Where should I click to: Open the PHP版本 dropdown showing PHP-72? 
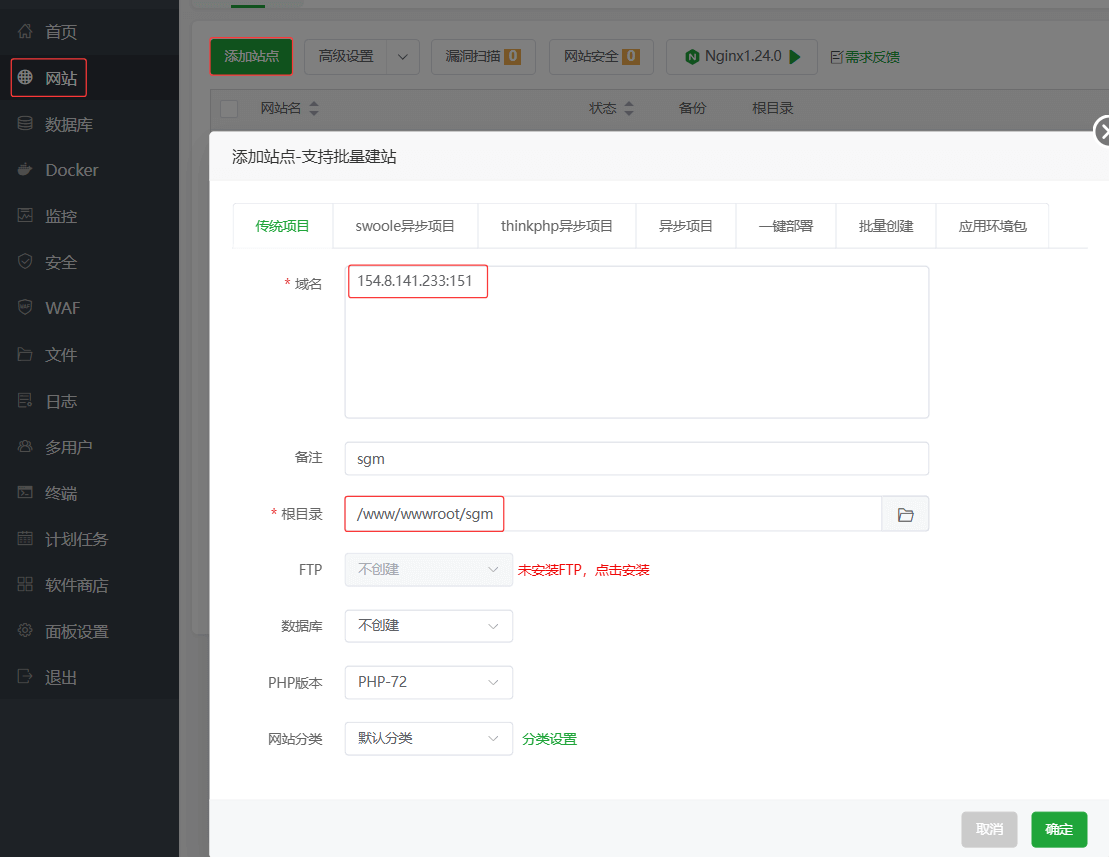click(428, 682)
